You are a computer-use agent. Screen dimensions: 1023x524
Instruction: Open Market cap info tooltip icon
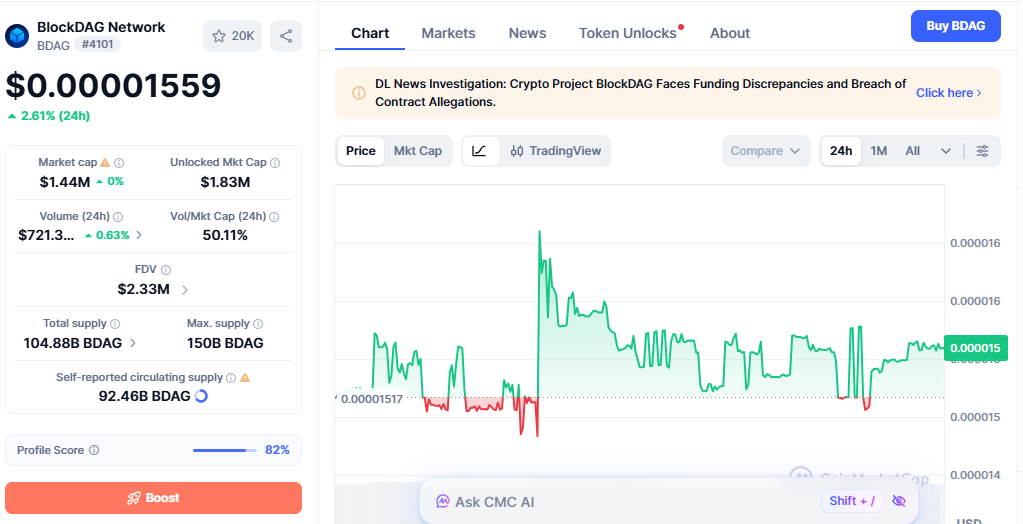(x=119, y=162)
